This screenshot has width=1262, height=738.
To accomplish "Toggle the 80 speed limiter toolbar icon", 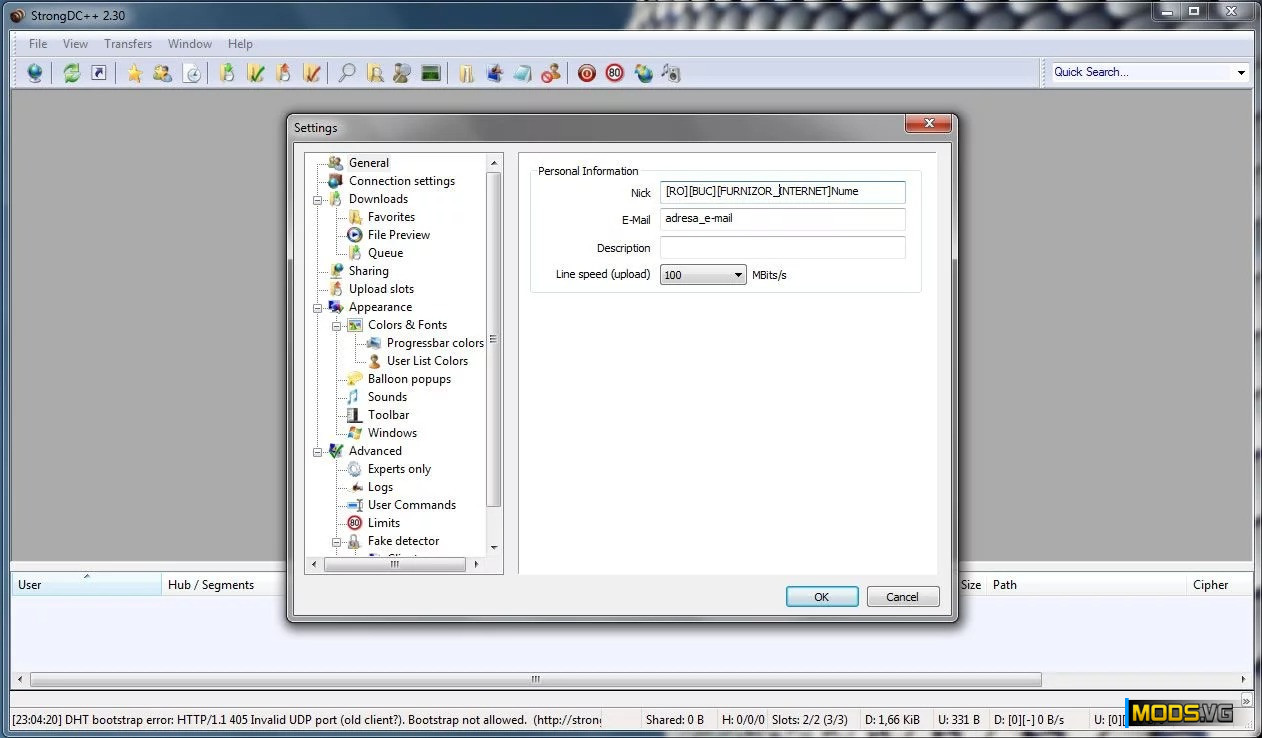I will tap(615, 73).
